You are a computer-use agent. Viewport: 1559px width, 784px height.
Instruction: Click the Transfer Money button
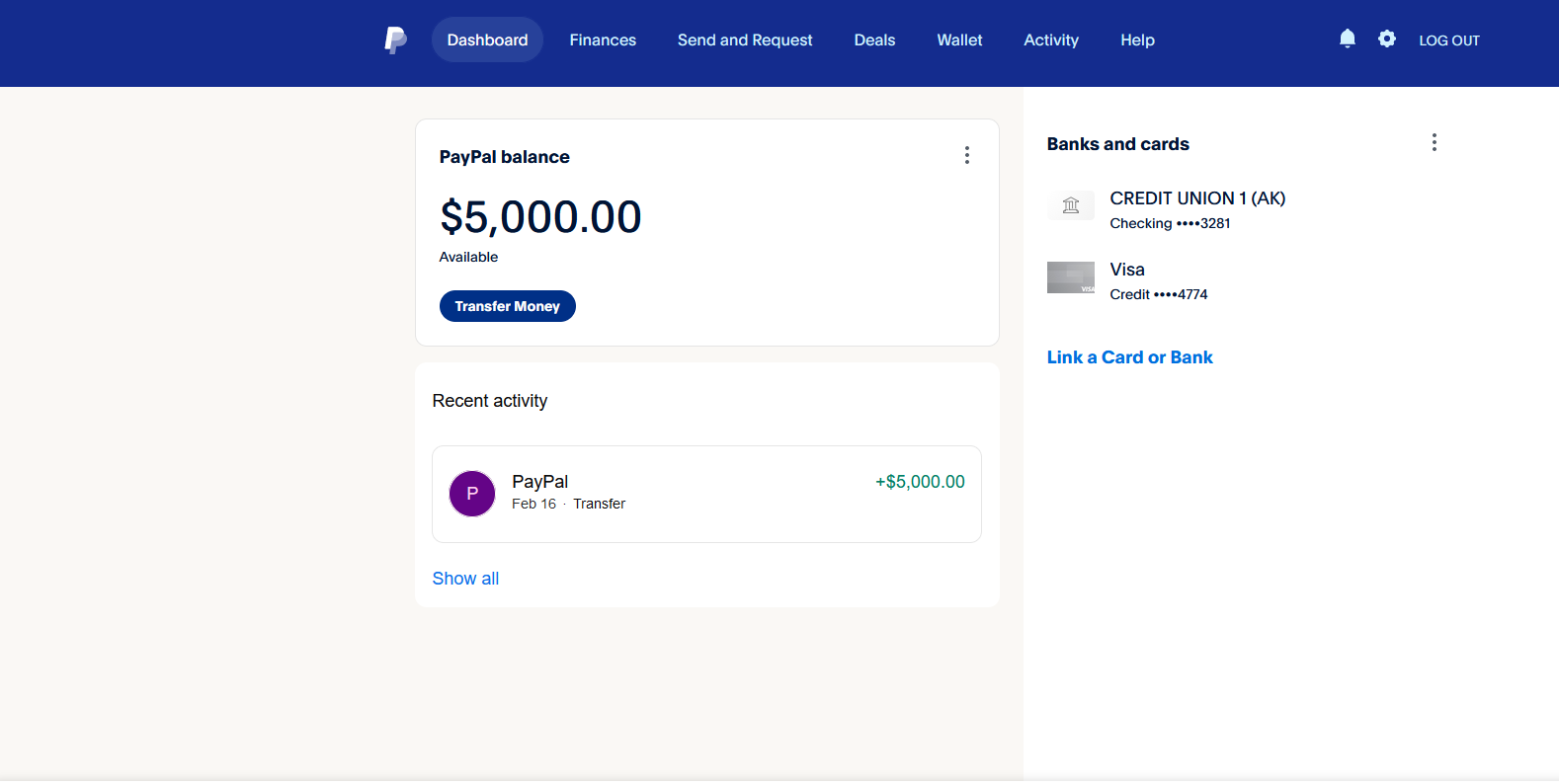point(508,306)
